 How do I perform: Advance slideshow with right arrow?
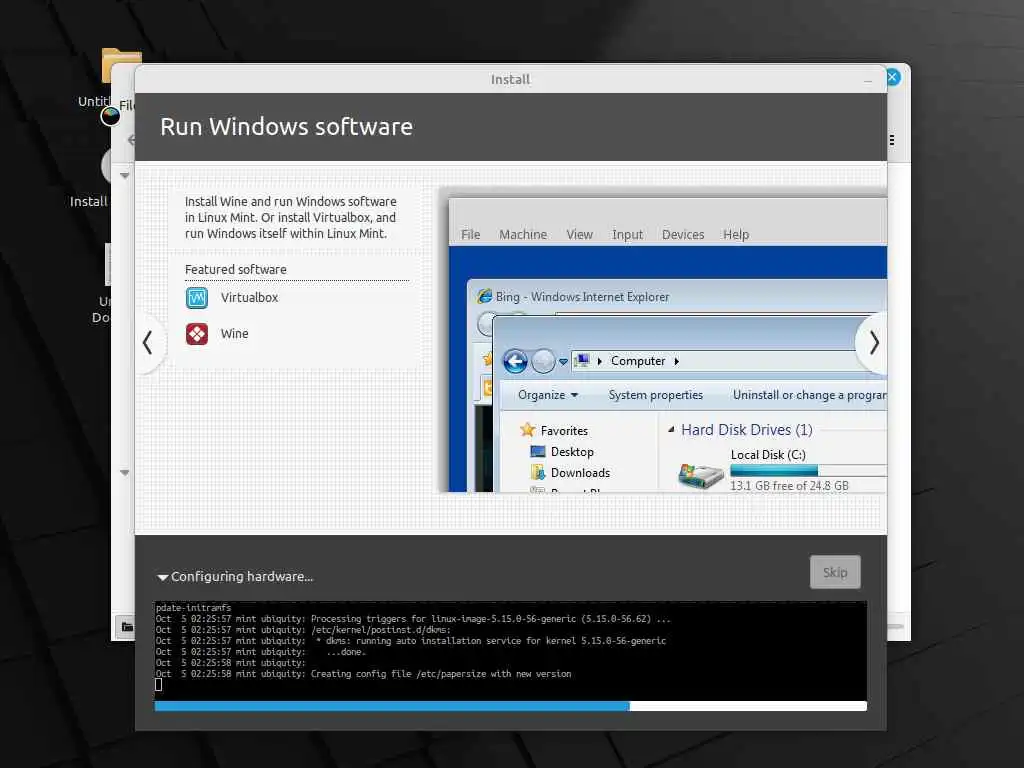tap(873, 342)
